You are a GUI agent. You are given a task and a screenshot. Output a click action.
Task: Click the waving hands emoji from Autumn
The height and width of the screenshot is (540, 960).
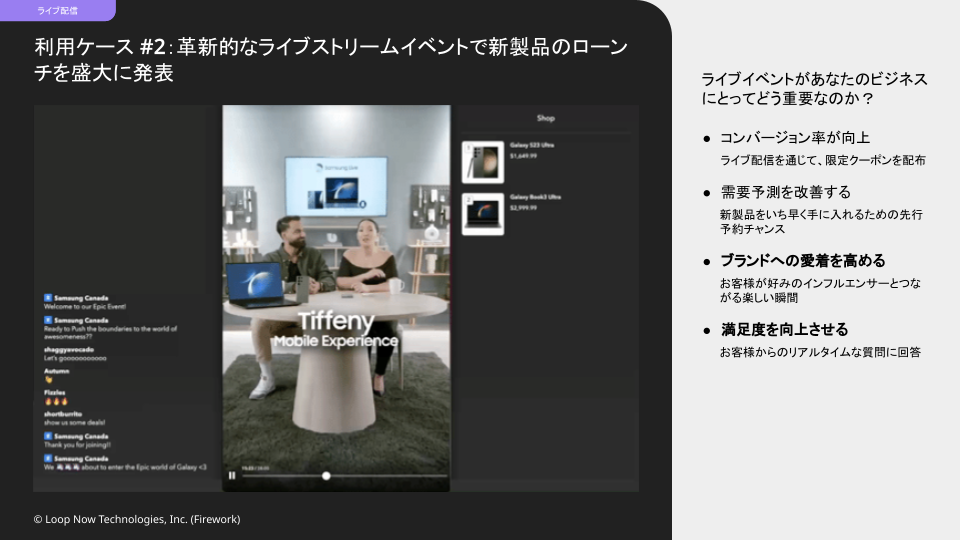tap(48, 380)
